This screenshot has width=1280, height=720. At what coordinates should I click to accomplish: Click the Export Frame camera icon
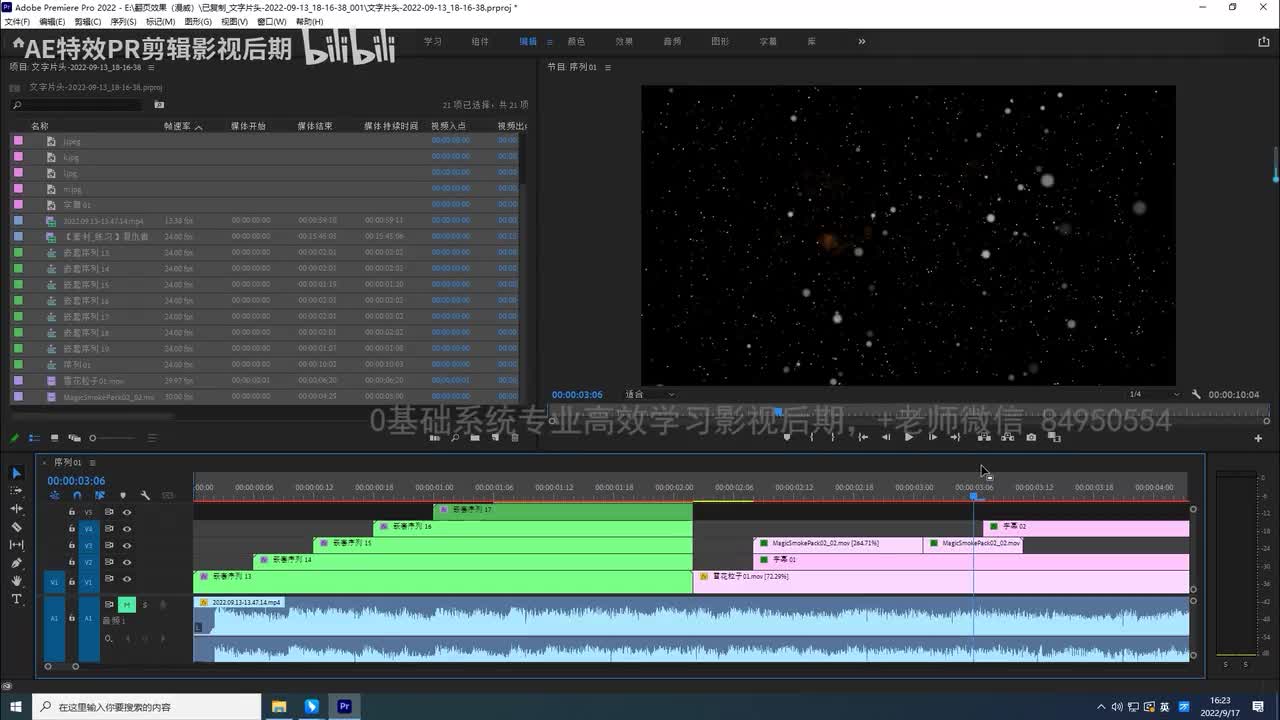(x=1031, y=437)
